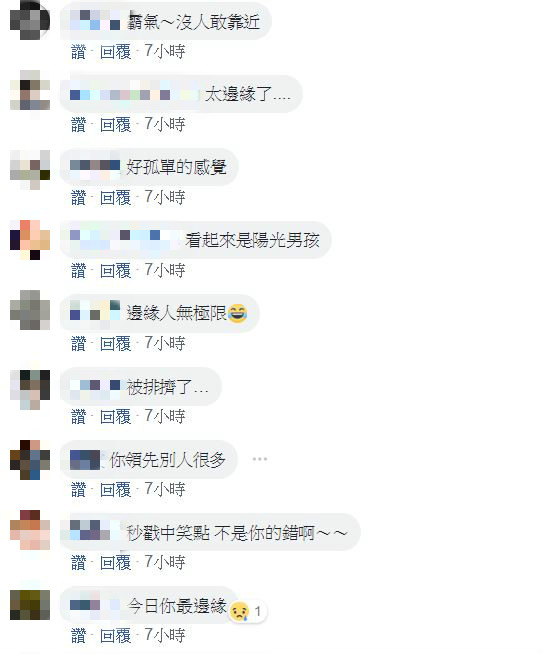The height and width of the screenshot is (654, 543).
Task: Click the crying reaction on 今日你最邊緣
Action: click(239, 611)
